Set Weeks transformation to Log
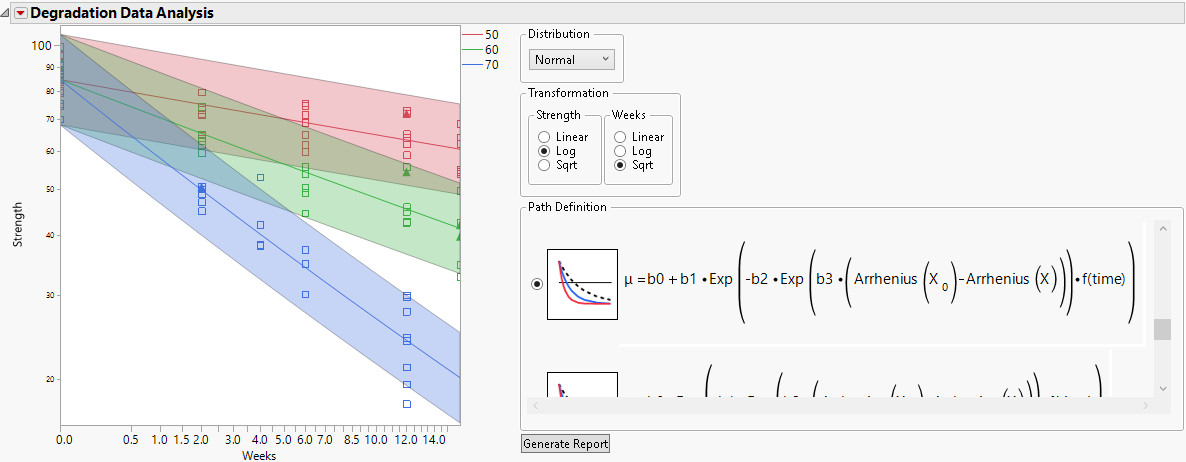This screenshot has width=1186, height=462. pos(620,151)
